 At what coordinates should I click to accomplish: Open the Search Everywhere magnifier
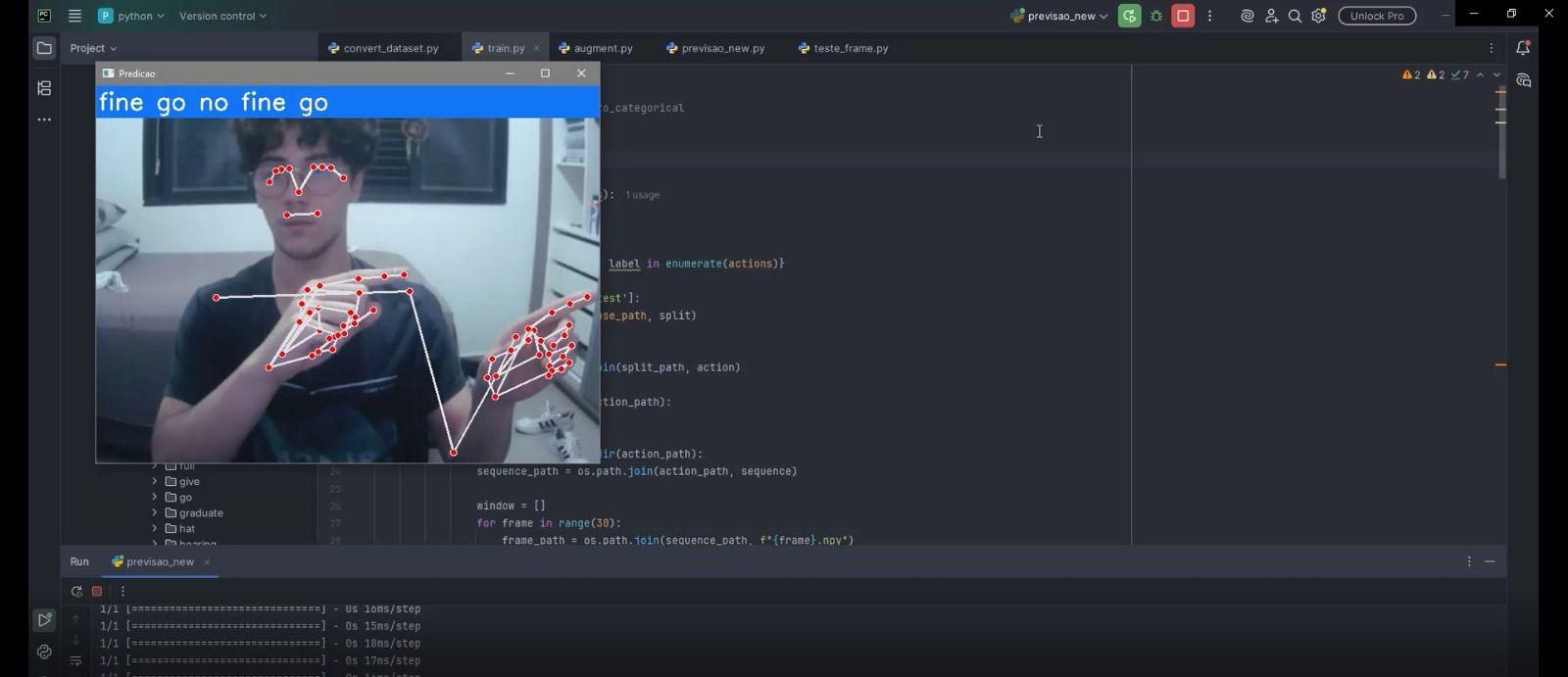click(x=1295, y=17)
